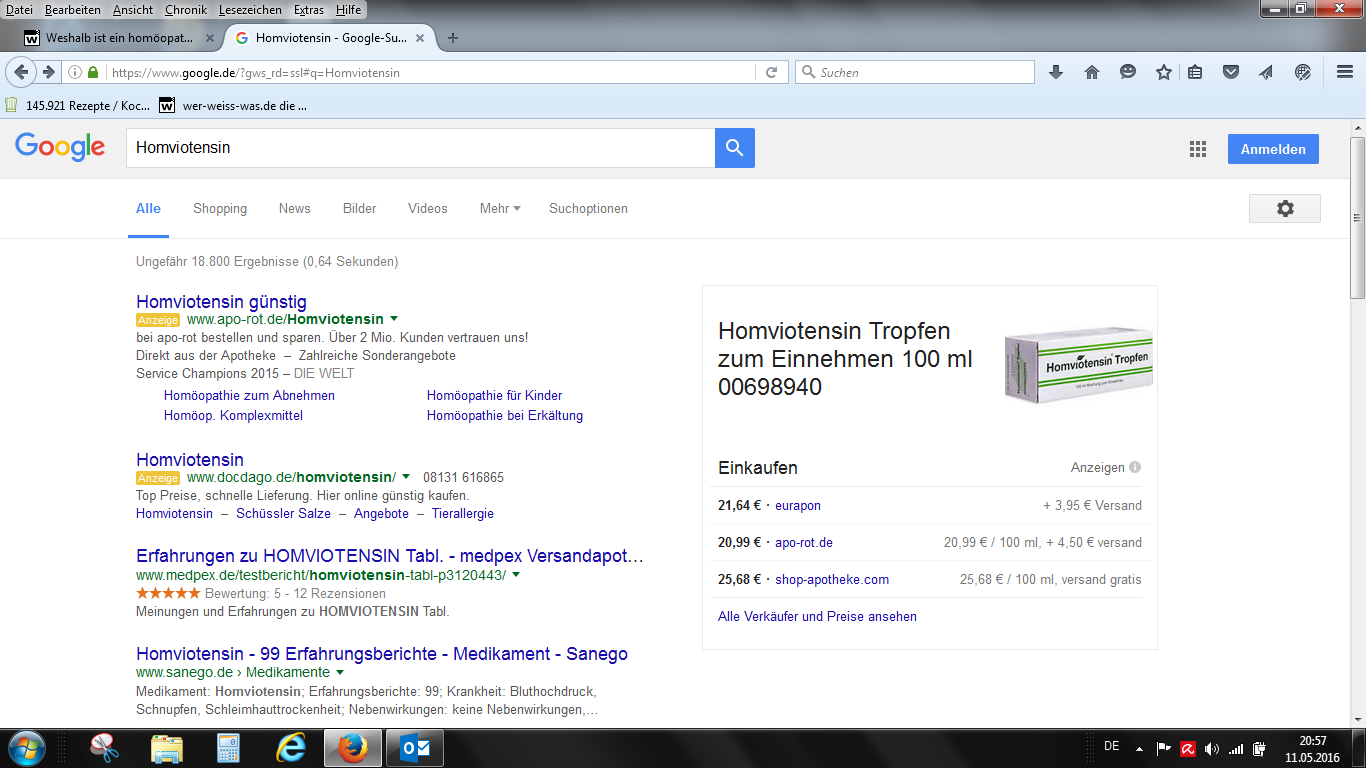Image resolution: width=1366 pixels, height=768 pixels.
Task: Close the Homviotensin Google search tab
Action: click(x=420, y=38)
